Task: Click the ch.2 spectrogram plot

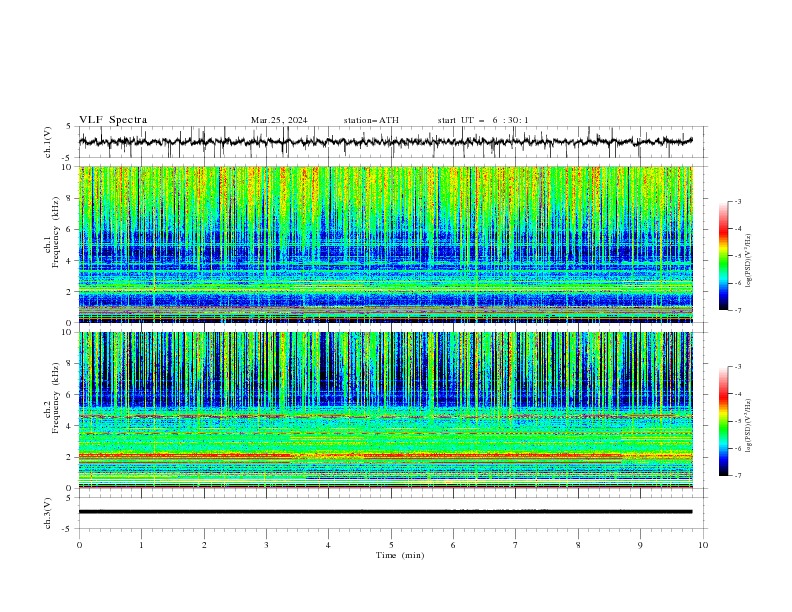Action: click(386, 410)
